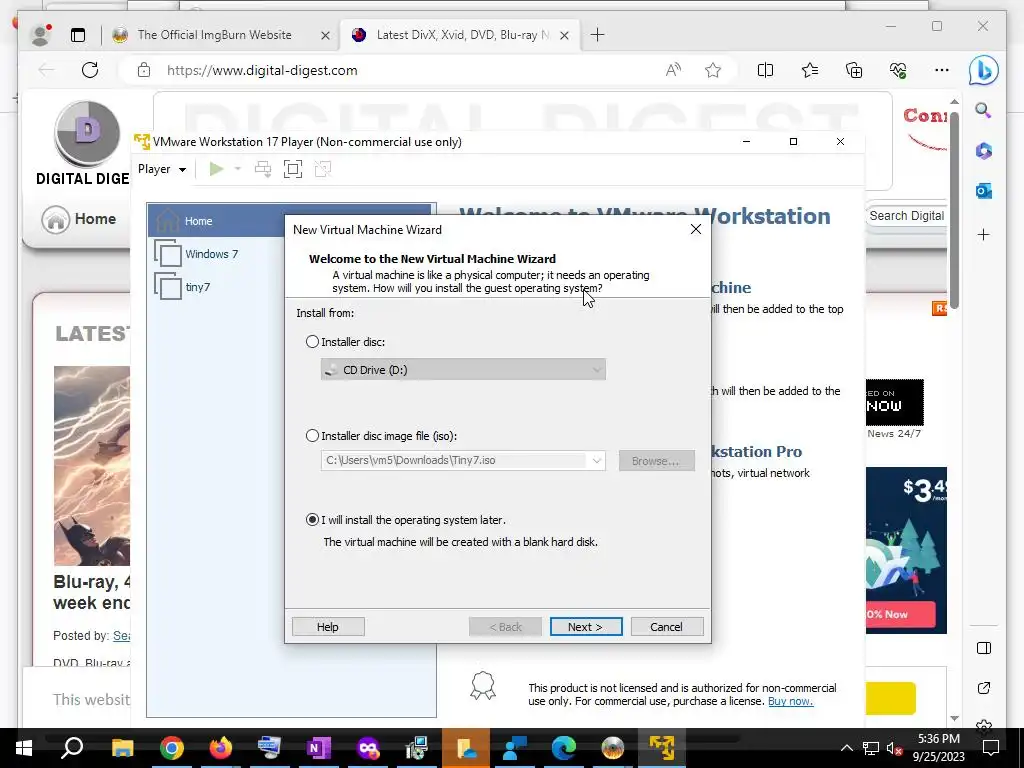The image size is (1024, 768).
Task: Expand the ISO path combo box arrow
Action: click(x=596, y=460)
